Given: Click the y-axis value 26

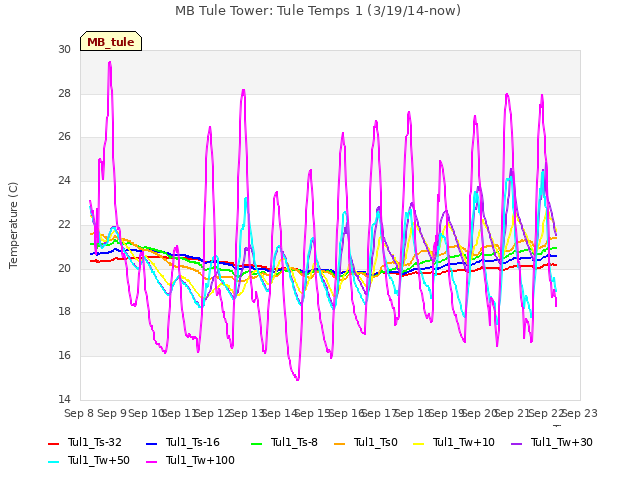Looking at the screenshot, I should click(x=64, y=136).
